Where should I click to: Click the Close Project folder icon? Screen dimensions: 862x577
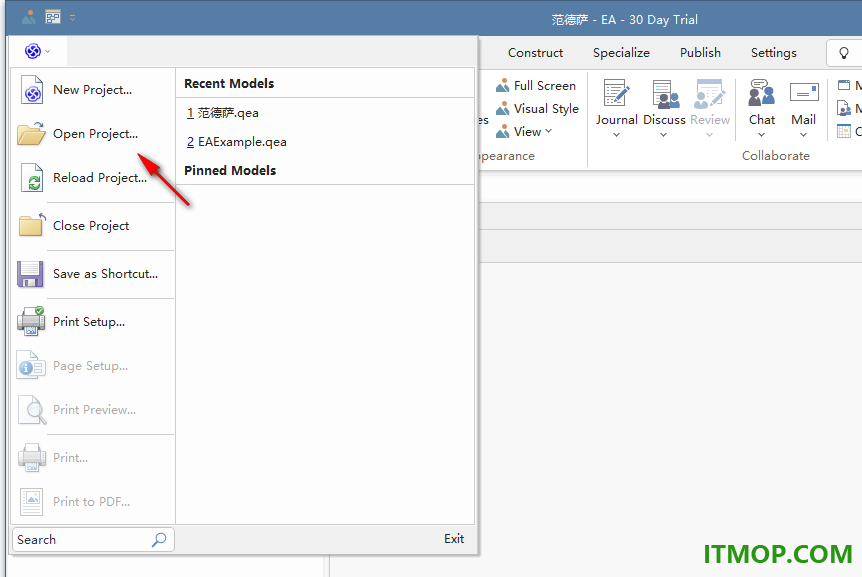31,225
